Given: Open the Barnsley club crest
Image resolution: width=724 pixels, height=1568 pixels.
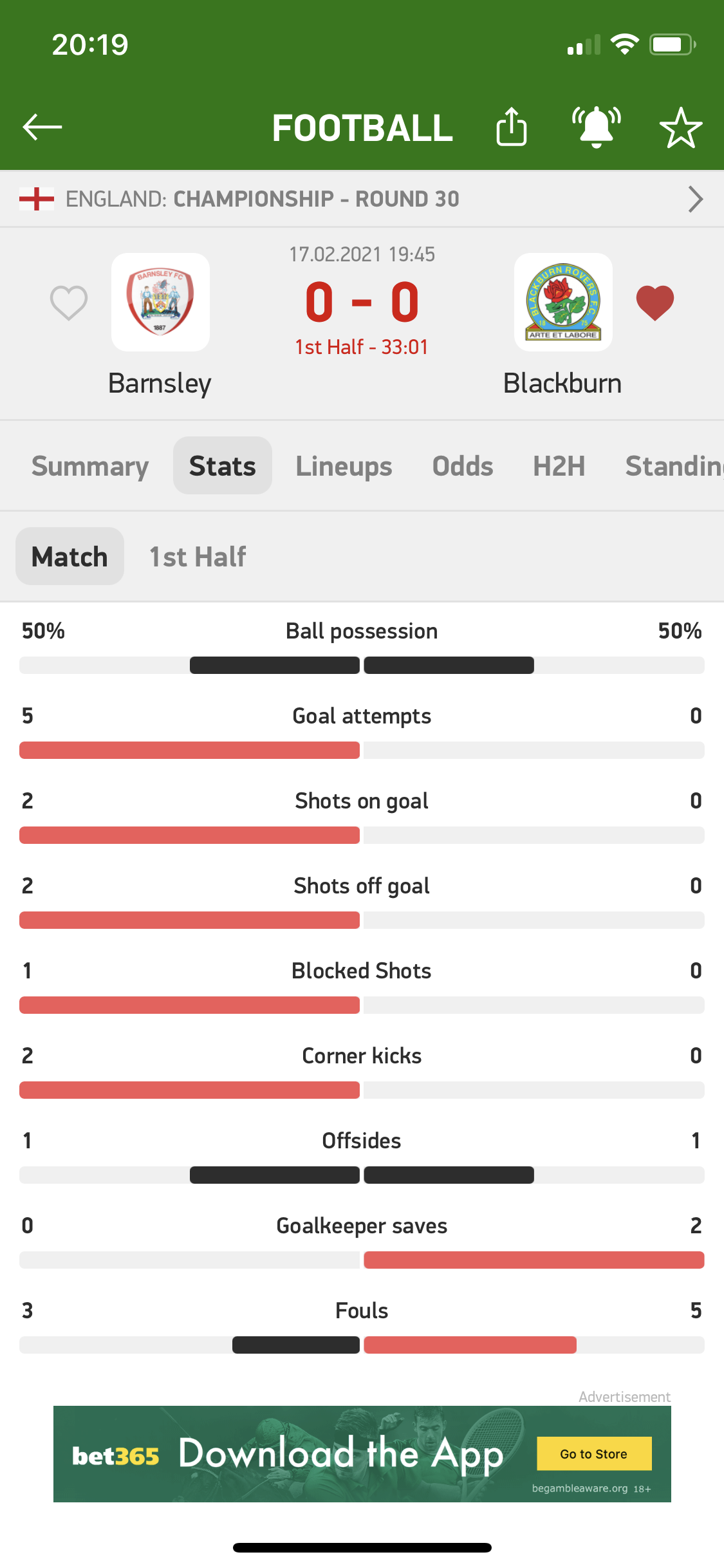Looking at the screenshot, I should [160, 302].
